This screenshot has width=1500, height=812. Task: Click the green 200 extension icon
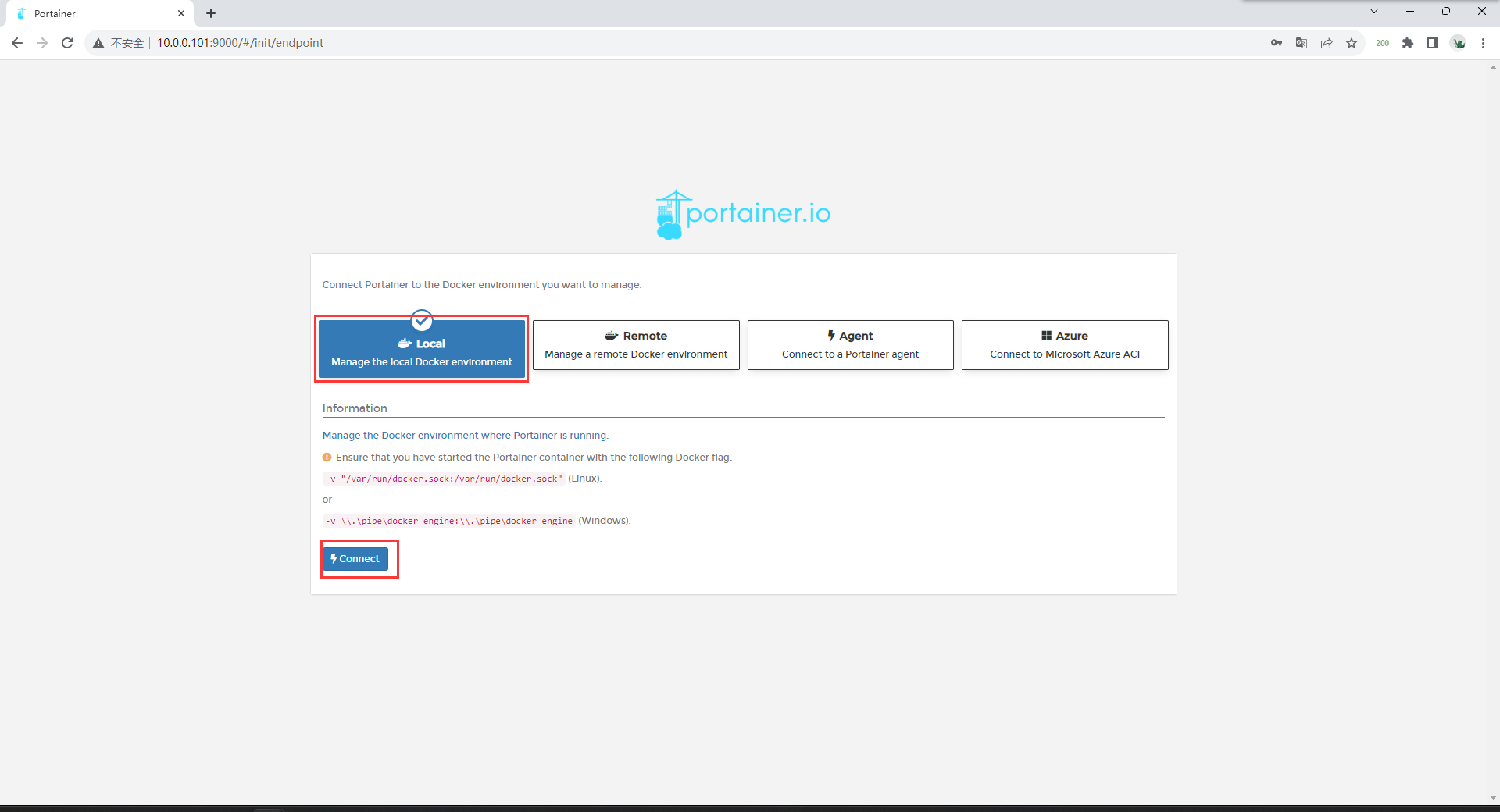tap(1382, 43)
